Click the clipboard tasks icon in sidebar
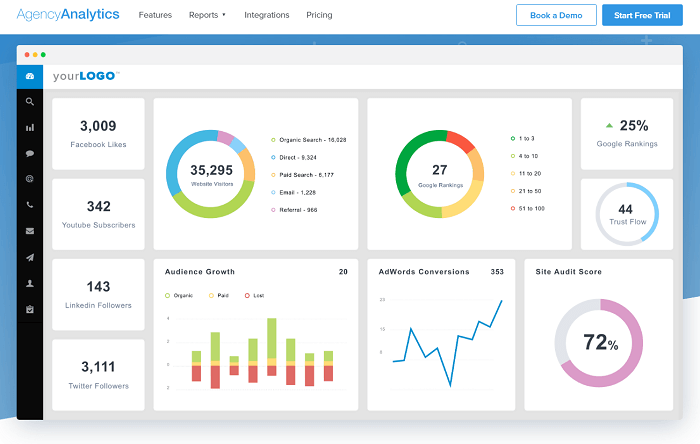This screenshot has width=700, height=444. 30,309
